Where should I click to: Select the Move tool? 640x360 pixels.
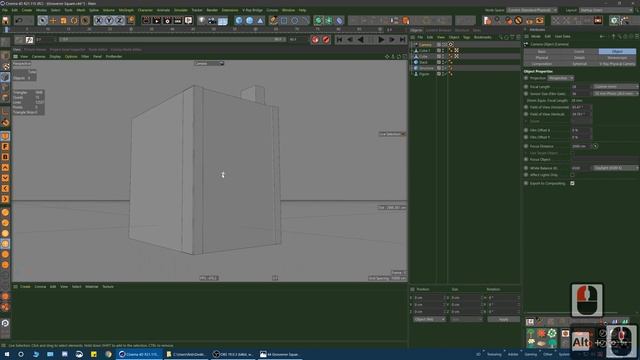pos(53,20)
